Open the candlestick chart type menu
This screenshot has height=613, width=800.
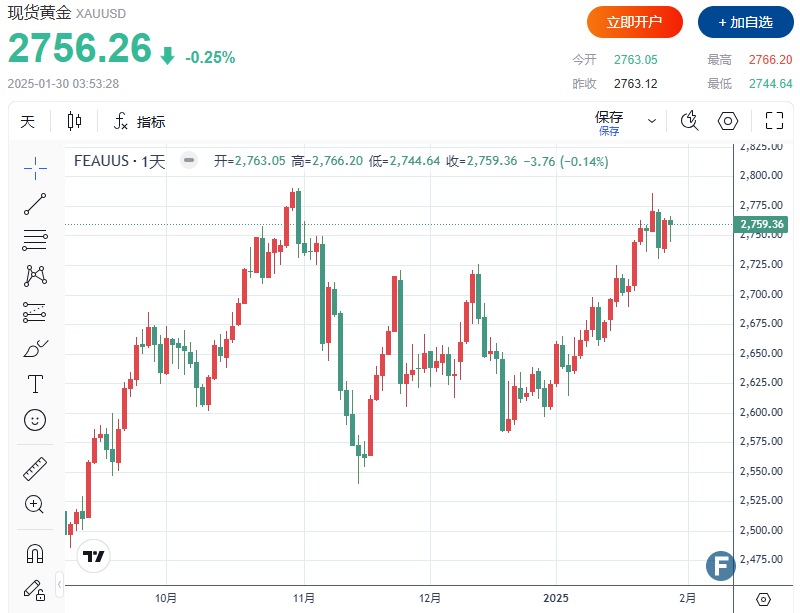click(75, 122)
